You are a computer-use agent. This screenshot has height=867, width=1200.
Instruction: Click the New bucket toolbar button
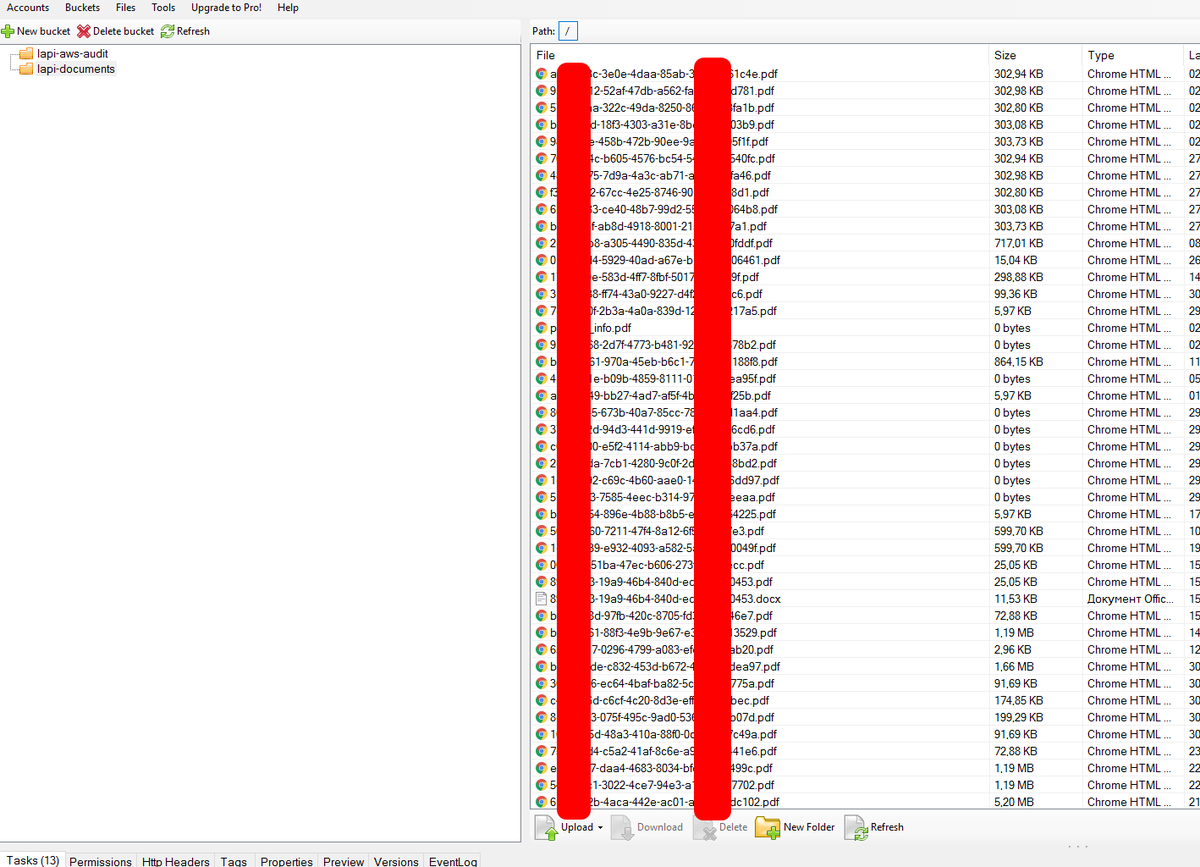36,31
